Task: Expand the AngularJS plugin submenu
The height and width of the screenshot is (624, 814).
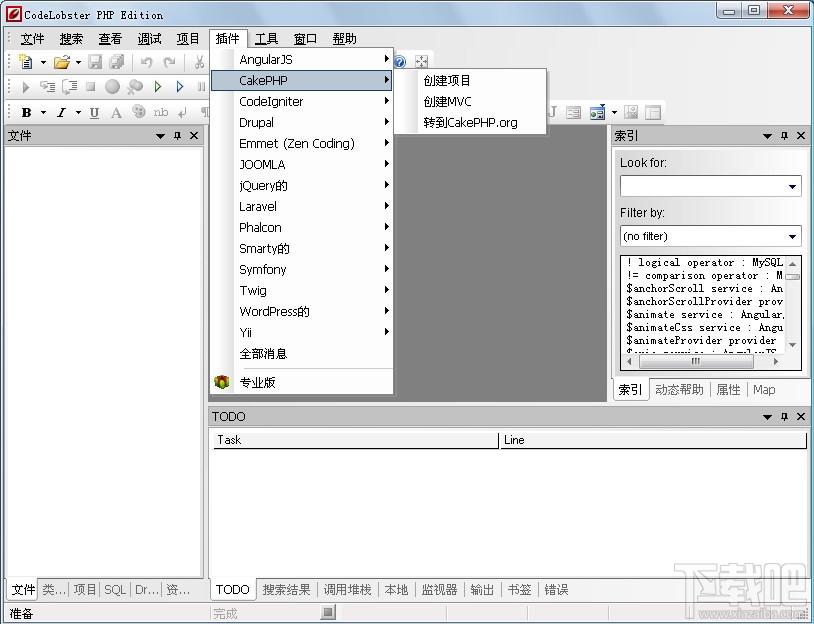Action: tap(301, 60)
